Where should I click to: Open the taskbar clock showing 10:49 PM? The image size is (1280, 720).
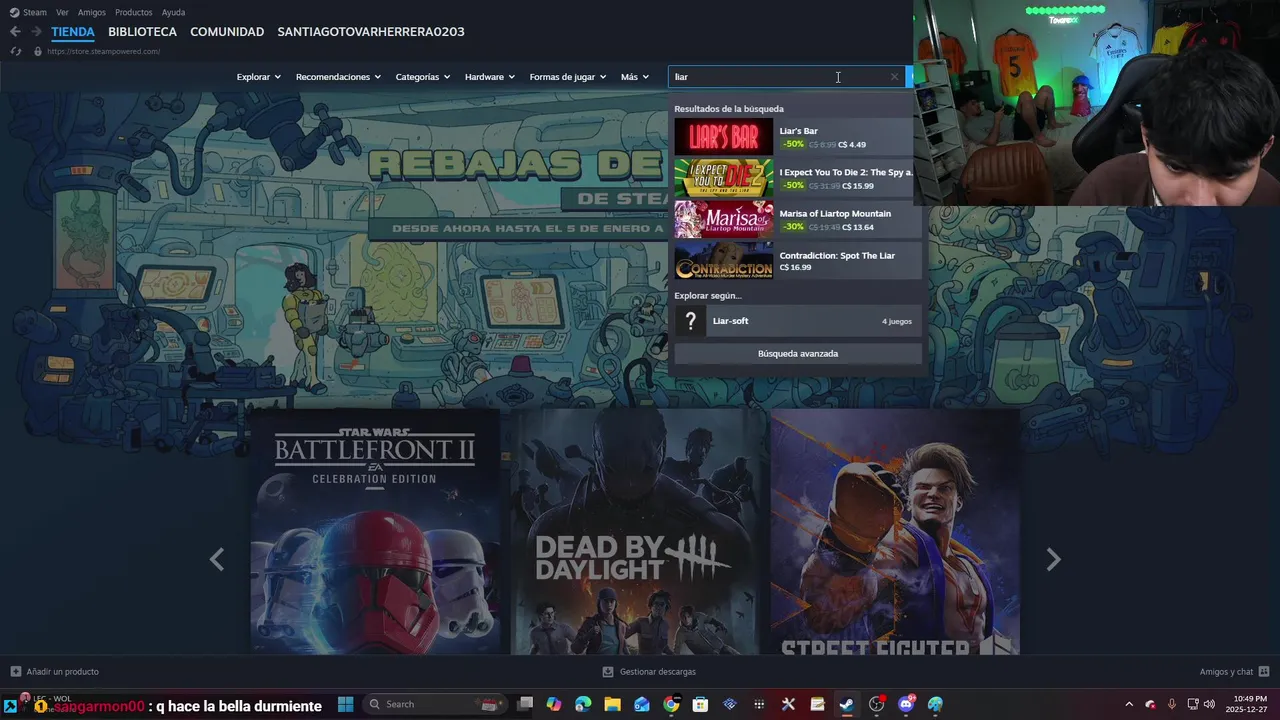(x=1245, y=704)
